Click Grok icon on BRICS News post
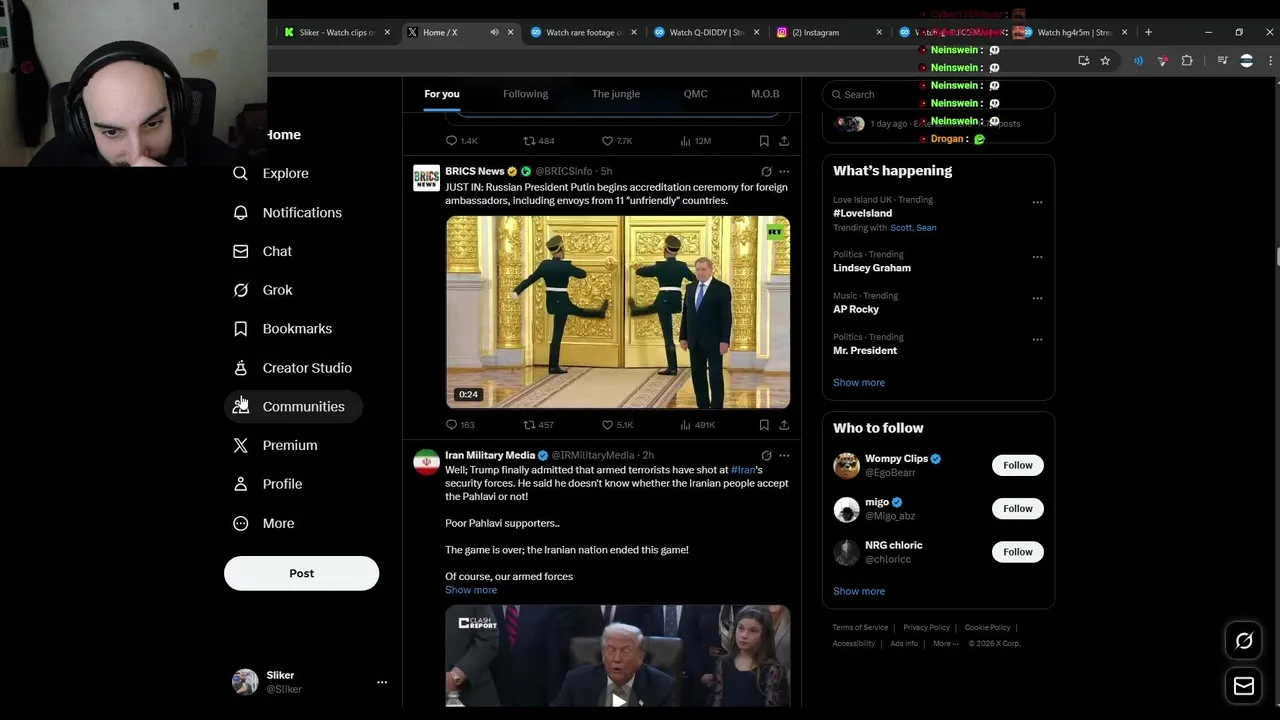 pos(766,171)
